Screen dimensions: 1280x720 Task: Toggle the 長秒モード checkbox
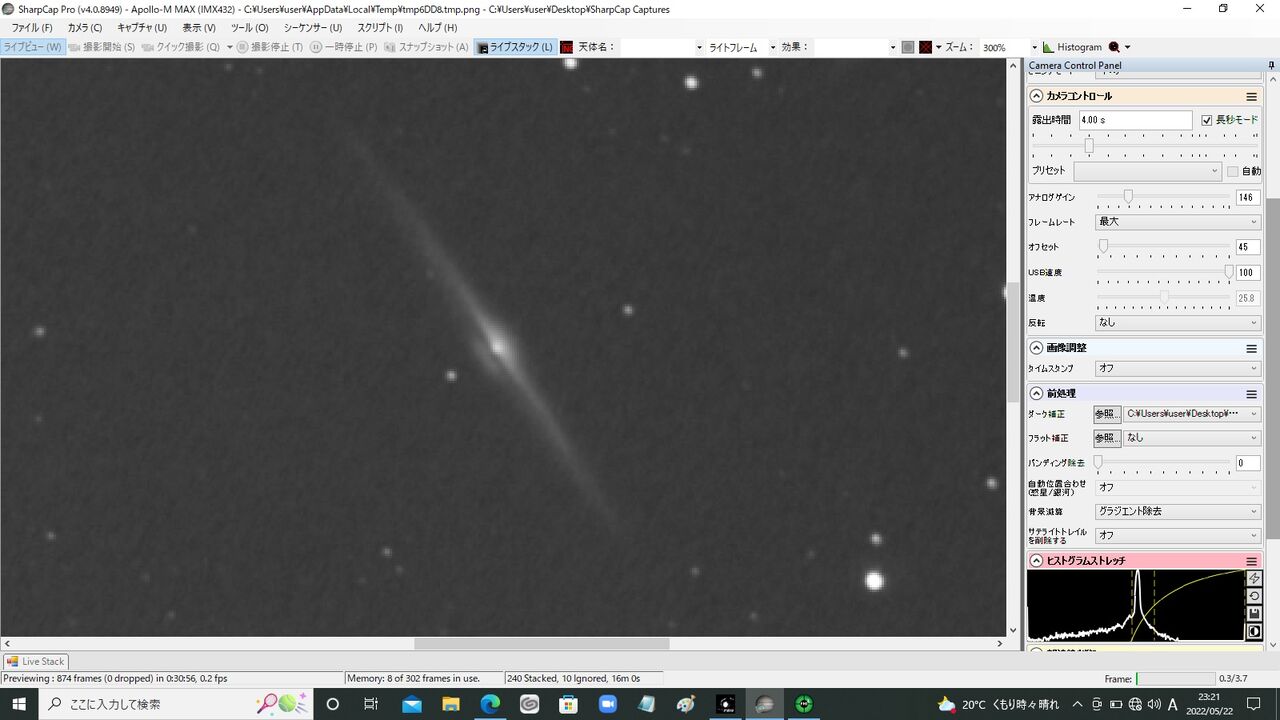[1207, 120]
